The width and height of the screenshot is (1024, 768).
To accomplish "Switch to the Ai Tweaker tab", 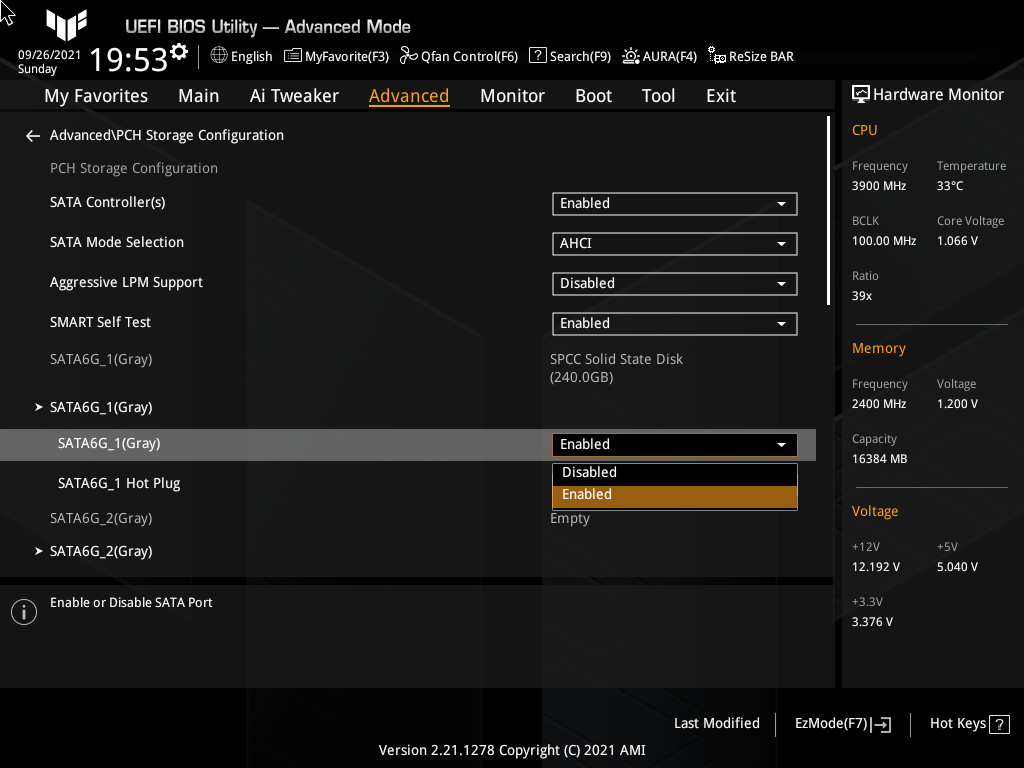I will [x=294, y=95].
